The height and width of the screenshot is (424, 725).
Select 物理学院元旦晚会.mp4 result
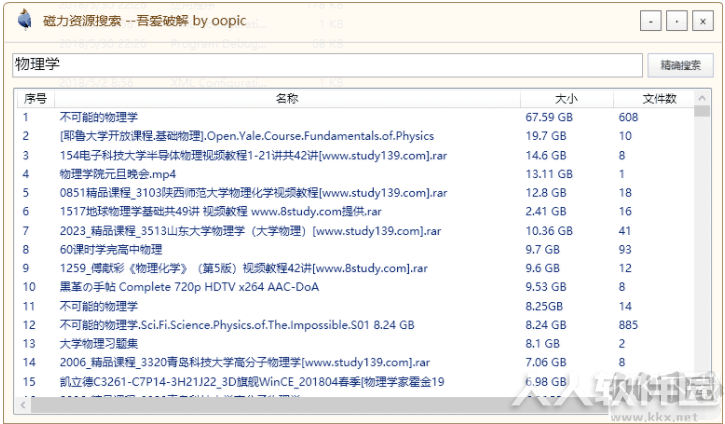pyautogui.click(x=117, y=174)
